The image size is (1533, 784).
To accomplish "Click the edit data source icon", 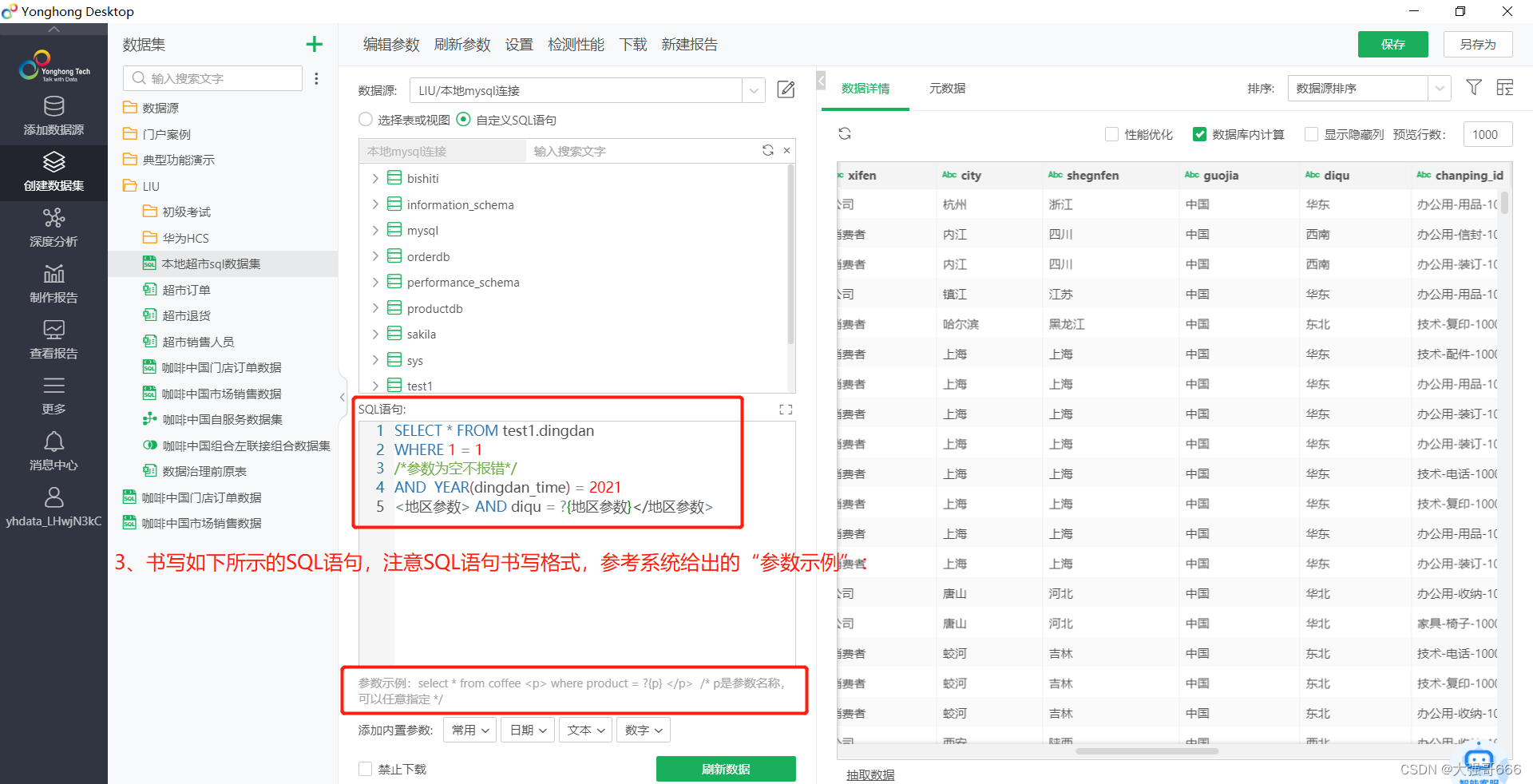I will click(786, 89).
